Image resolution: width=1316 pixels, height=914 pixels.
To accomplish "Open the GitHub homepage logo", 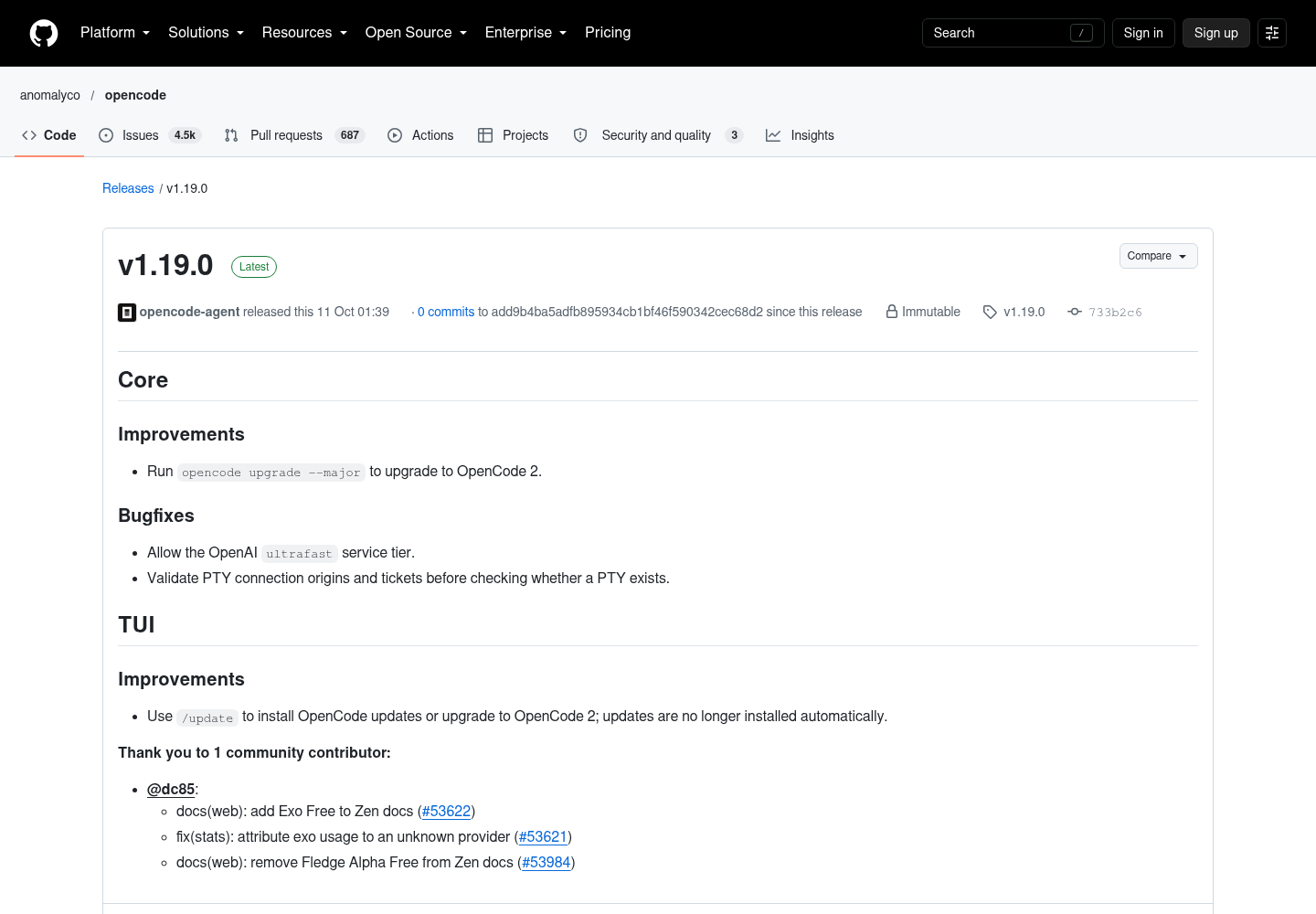I will click(44, 33).
